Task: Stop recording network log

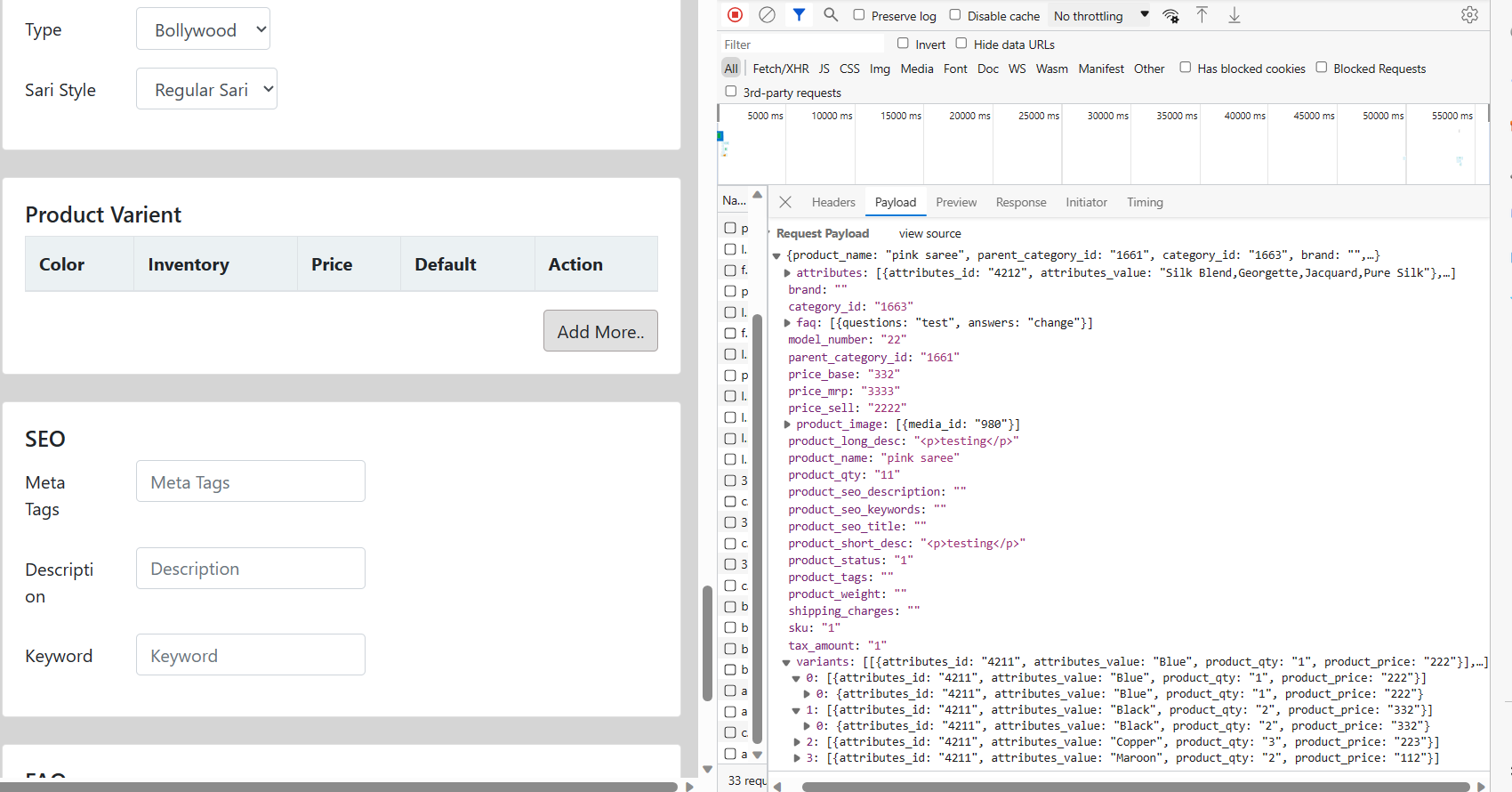Action: tap(735, 14)
